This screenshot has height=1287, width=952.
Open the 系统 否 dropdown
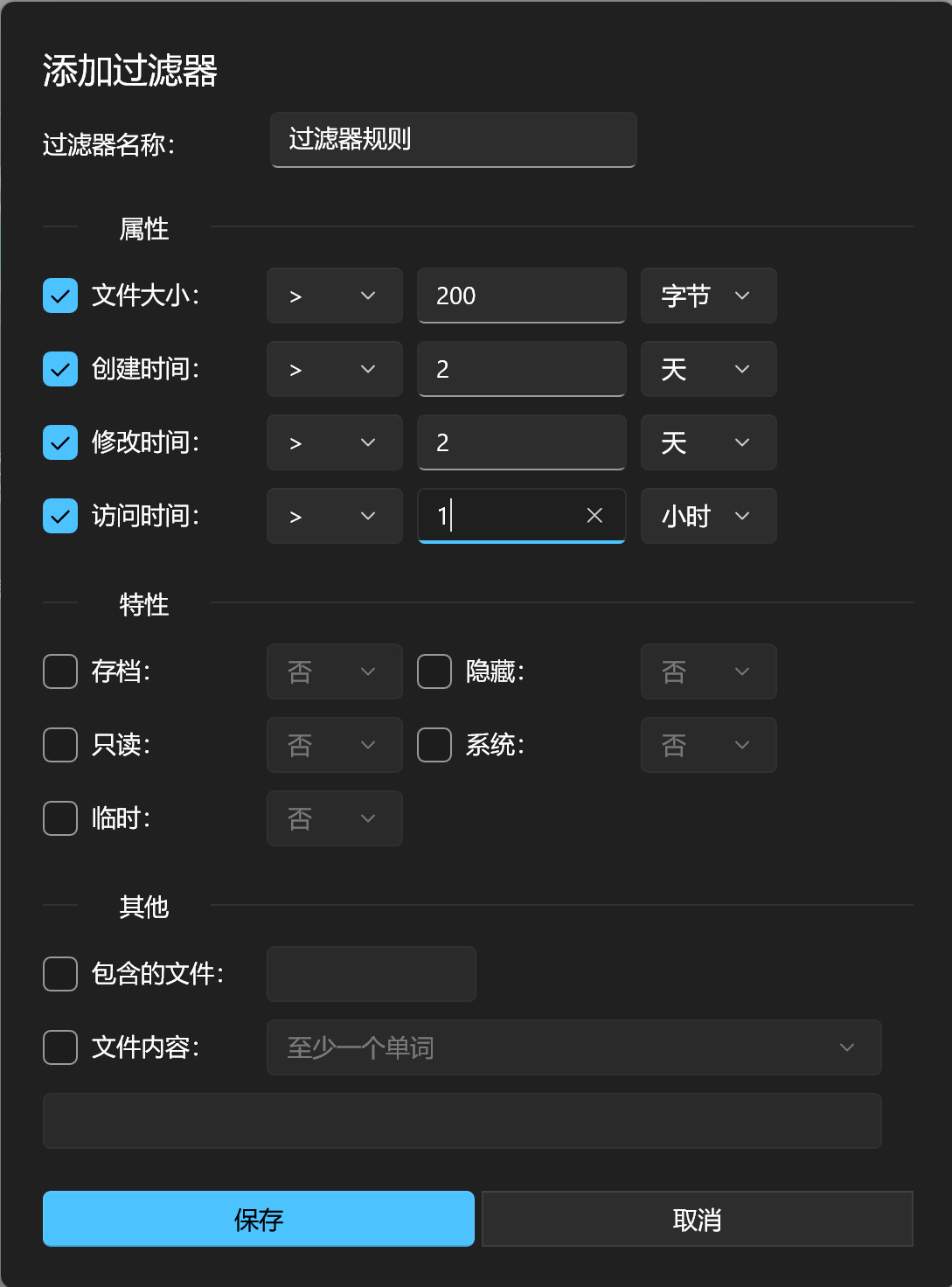(x=709, y=745)
